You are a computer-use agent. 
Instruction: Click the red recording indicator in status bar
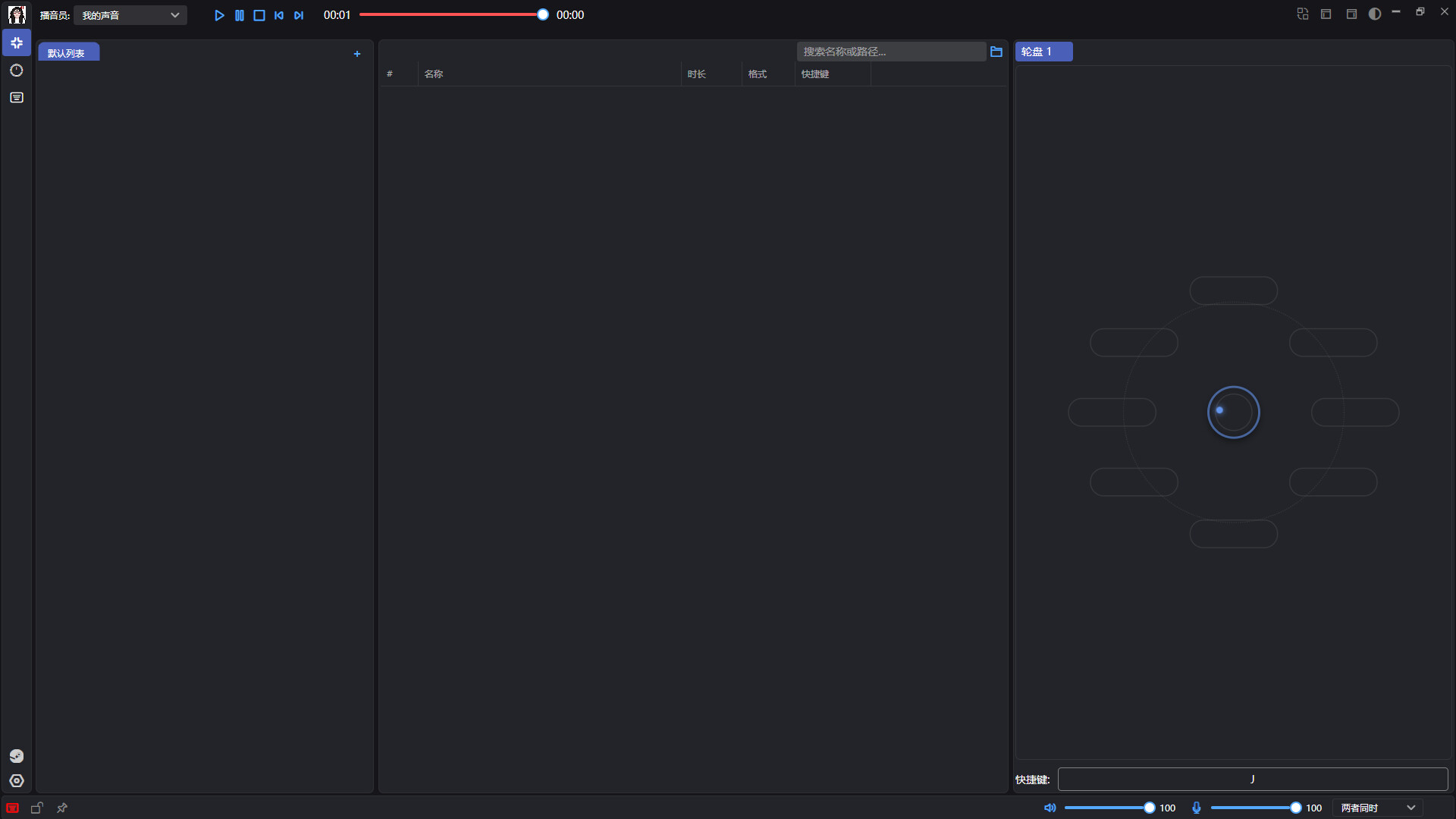[x=12, y=808]
